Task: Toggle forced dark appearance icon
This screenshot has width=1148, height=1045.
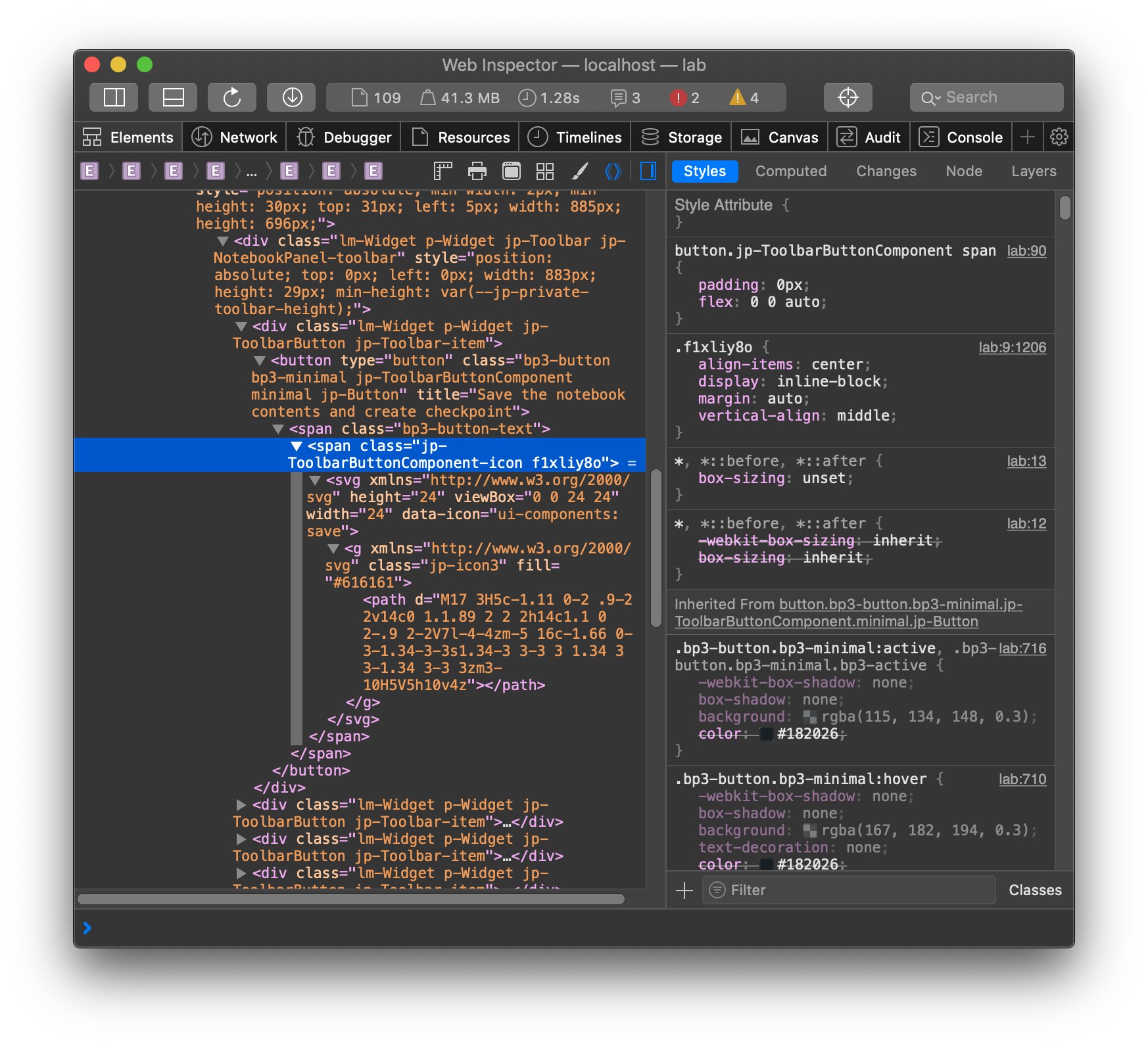Action: pyautogui.click(x=512, y=172)
